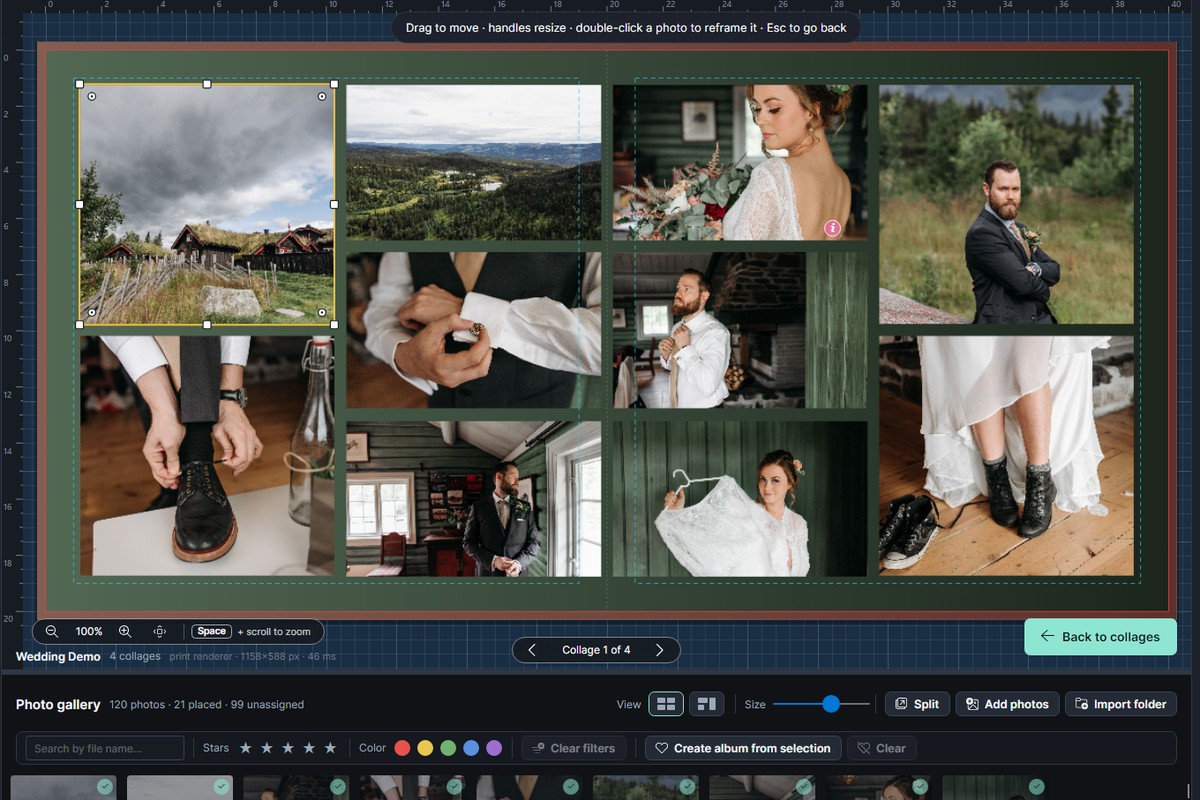Click Create album from selection
The height and width of the screenshot is (800, 1200).
pyautogui.click(x=743, y=748)
